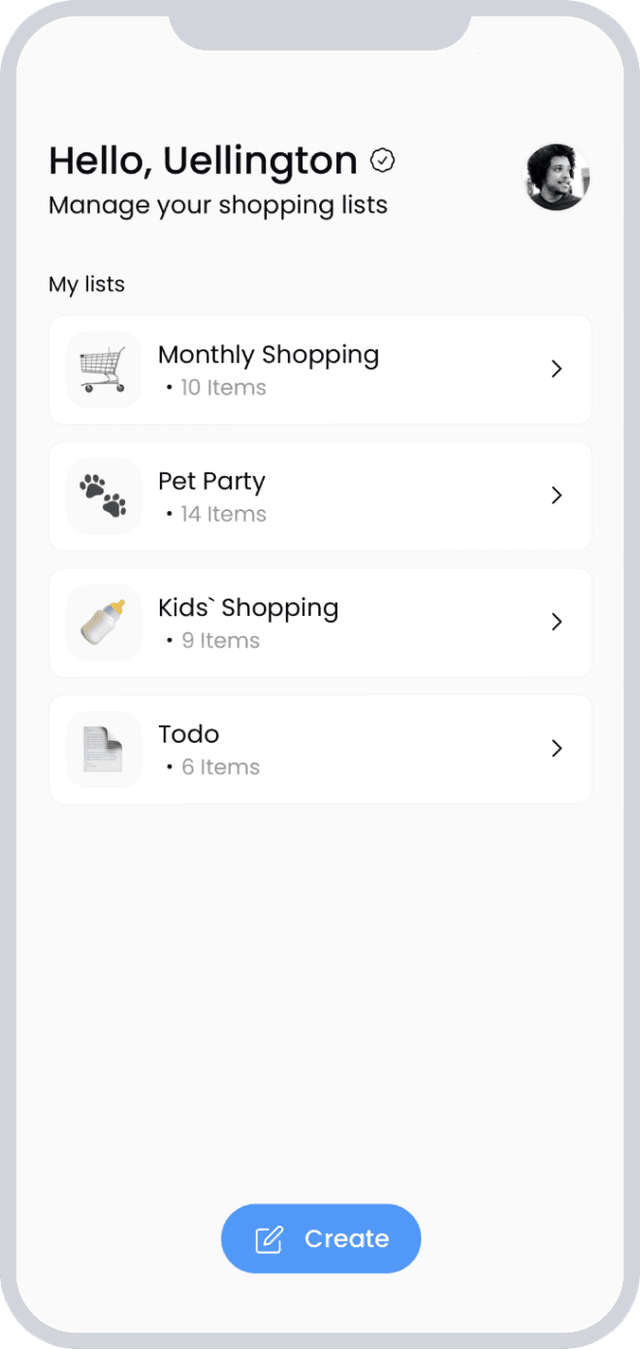The width and height of the screenshot is (640, 1350).
Task: Expand Pet Party with its chevron arrow
Action: tap(557, 496)
